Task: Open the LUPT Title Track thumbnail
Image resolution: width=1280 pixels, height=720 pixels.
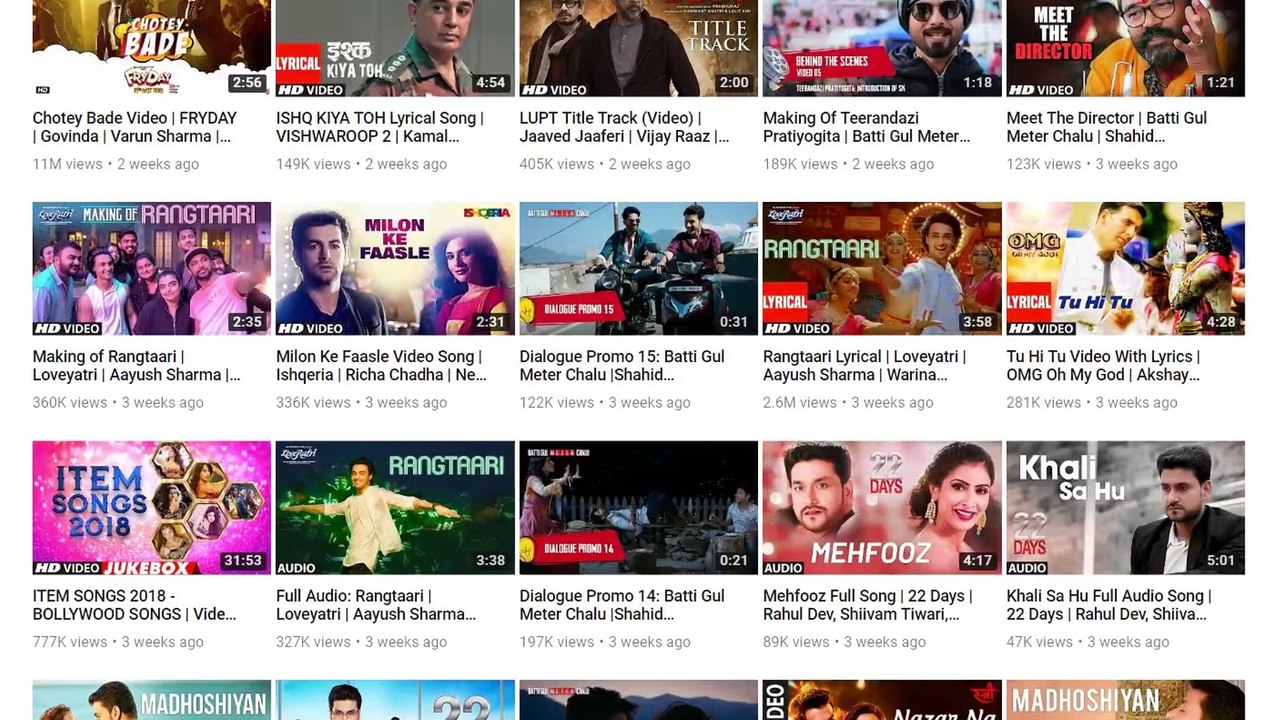Action: tap(638, 48)
